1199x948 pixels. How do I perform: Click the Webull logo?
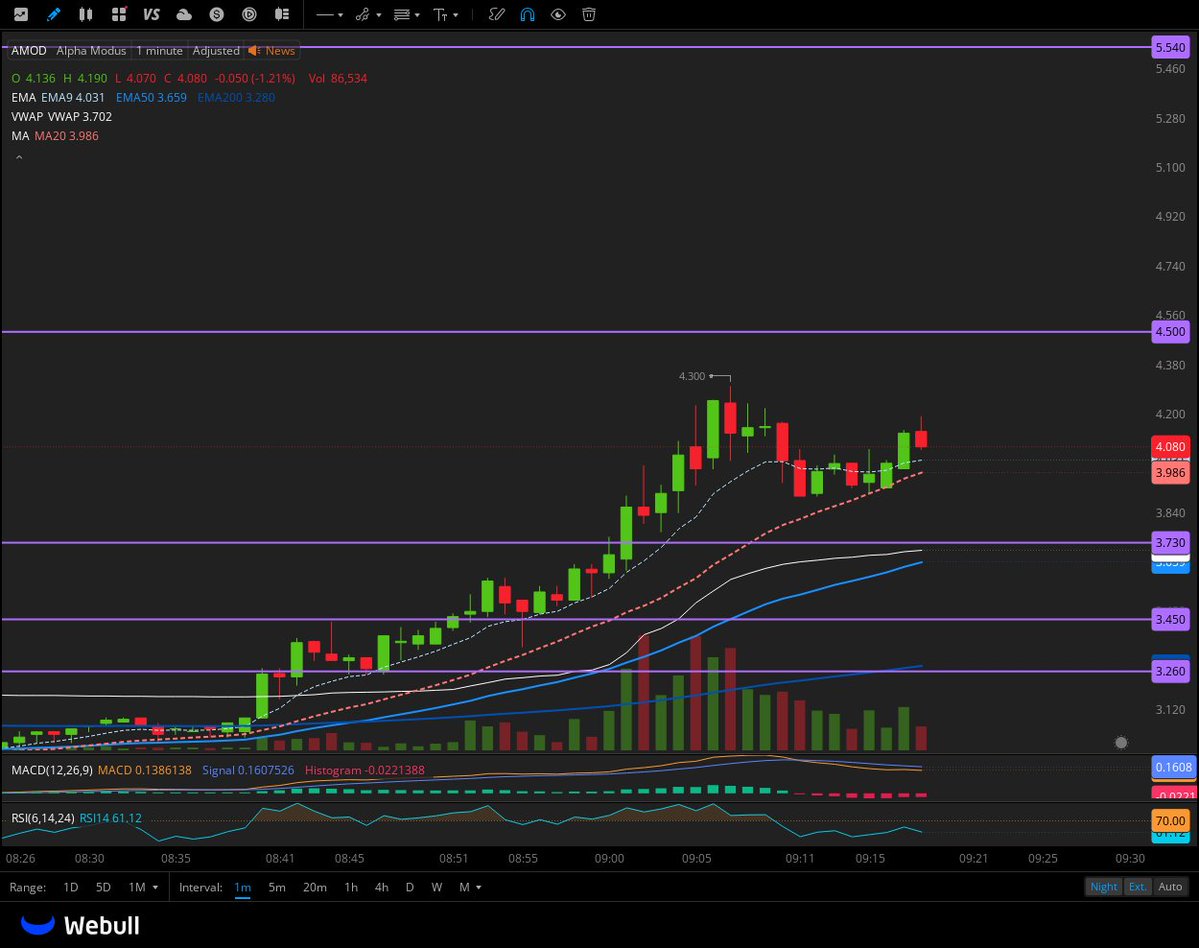pyautogui.click(x=80, y=925)
